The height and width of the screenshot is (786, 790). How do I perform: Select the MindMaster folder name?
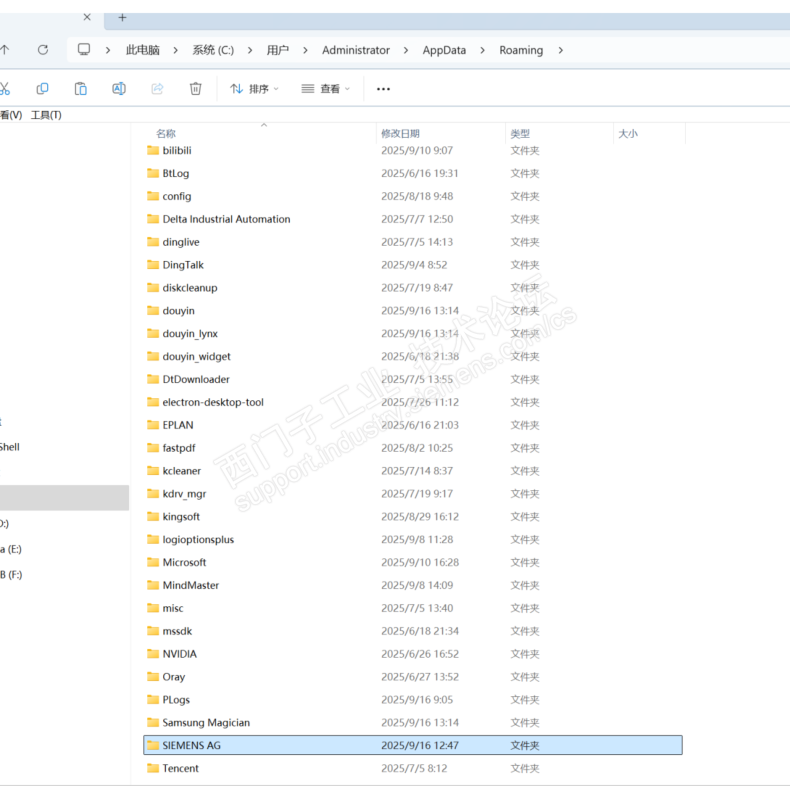click(191, 585)
